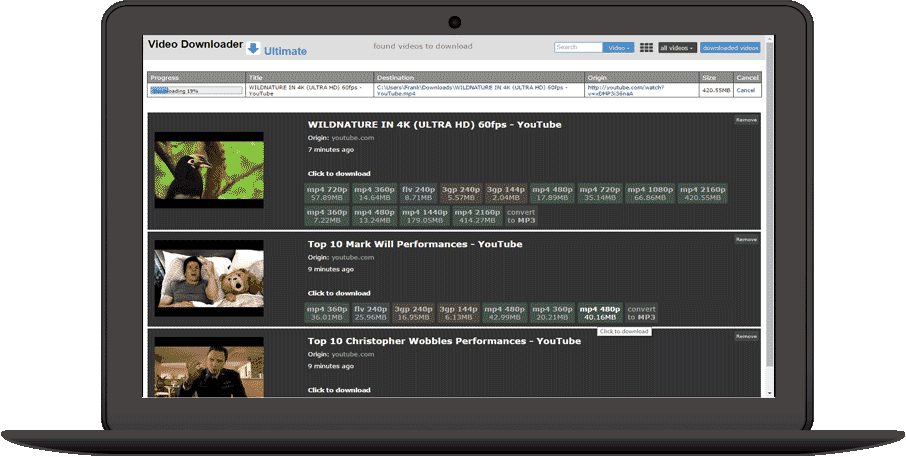
Task: Download WILDNATURE as 3gp 240p 5.57MB
Action: point(461,194)
